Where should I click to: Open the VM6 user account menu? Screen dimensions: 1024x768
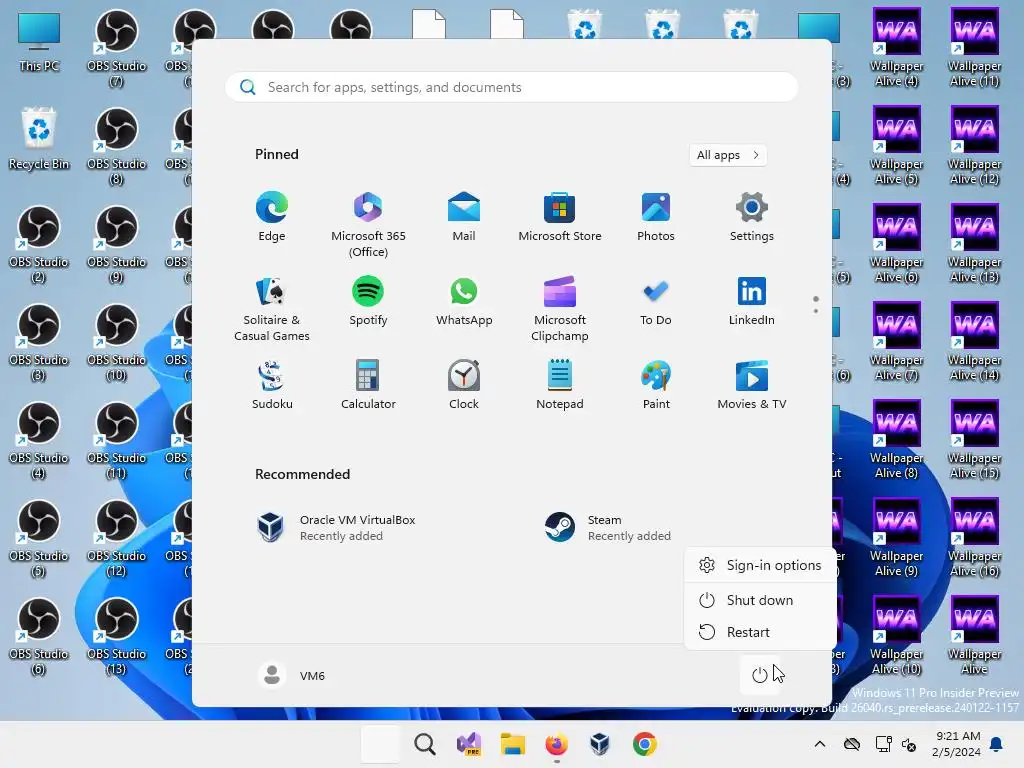point(291,675)
